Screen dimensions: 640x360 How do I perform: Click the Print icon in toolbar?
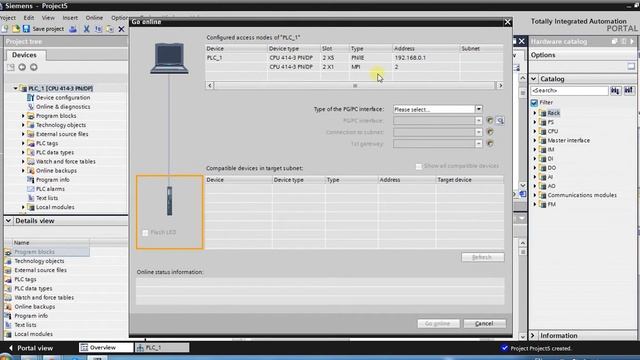[x=73, y=29]
